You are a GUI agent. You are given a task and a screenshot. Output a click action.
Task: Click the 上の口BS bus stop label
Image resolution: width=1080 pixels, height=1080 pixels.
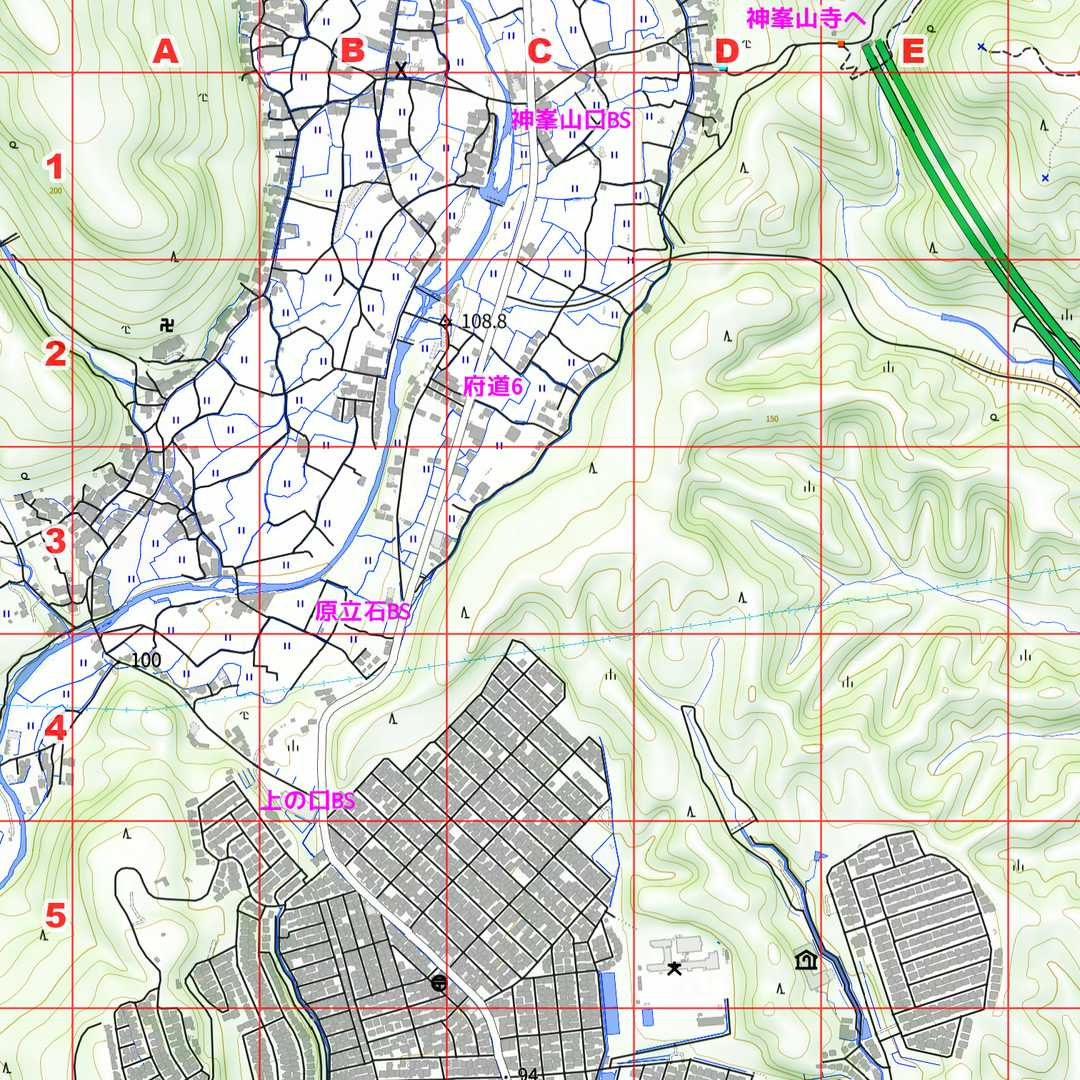tap(308, 801)
